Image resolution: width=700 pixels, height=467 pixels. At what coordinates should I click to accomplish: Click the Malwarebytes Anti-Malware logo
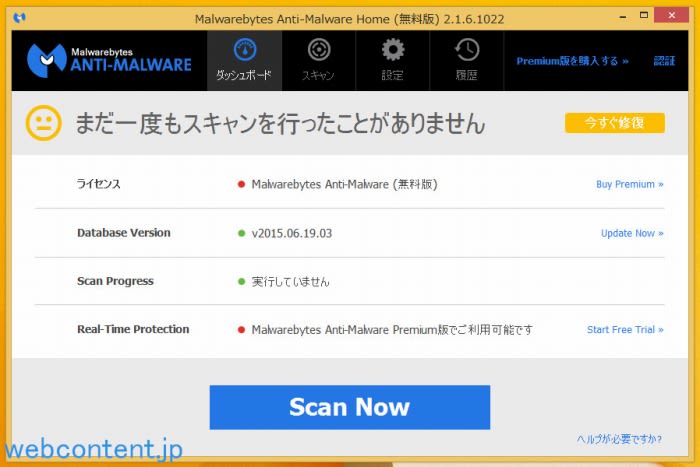click(x=109, y=59)
